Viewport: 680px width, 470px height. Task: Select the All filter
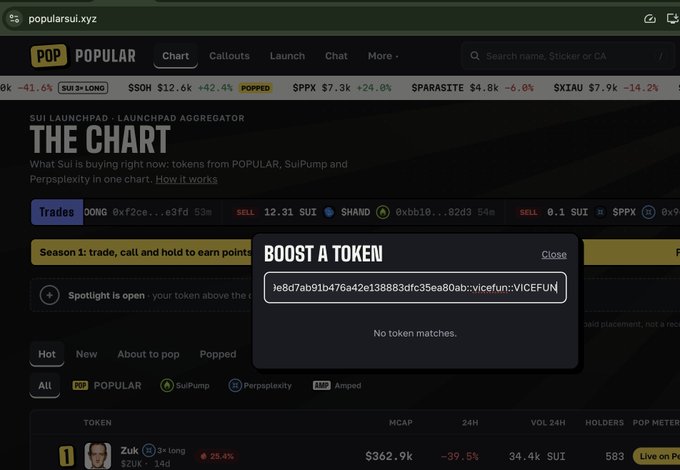point(45,385)
